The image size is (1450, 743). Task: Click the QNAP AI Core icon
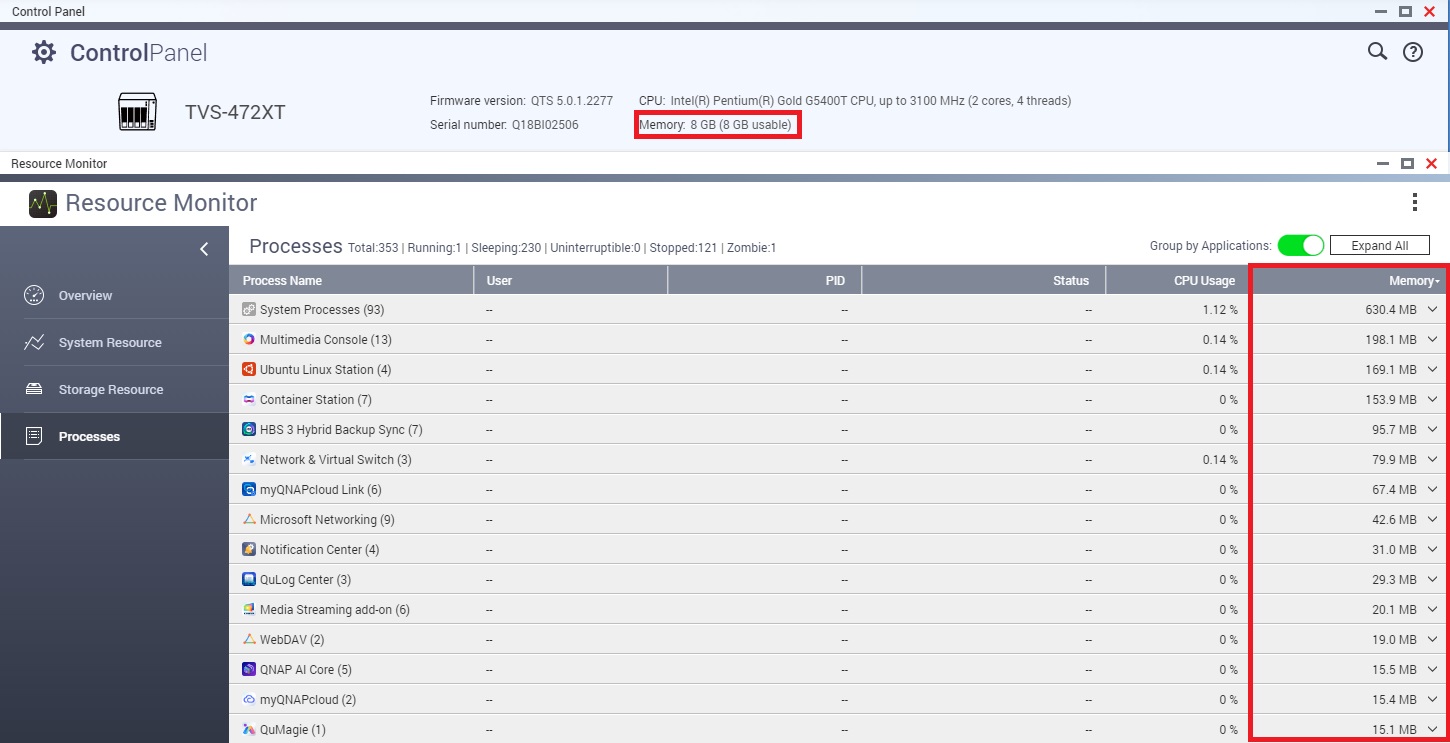pos(249,670)
